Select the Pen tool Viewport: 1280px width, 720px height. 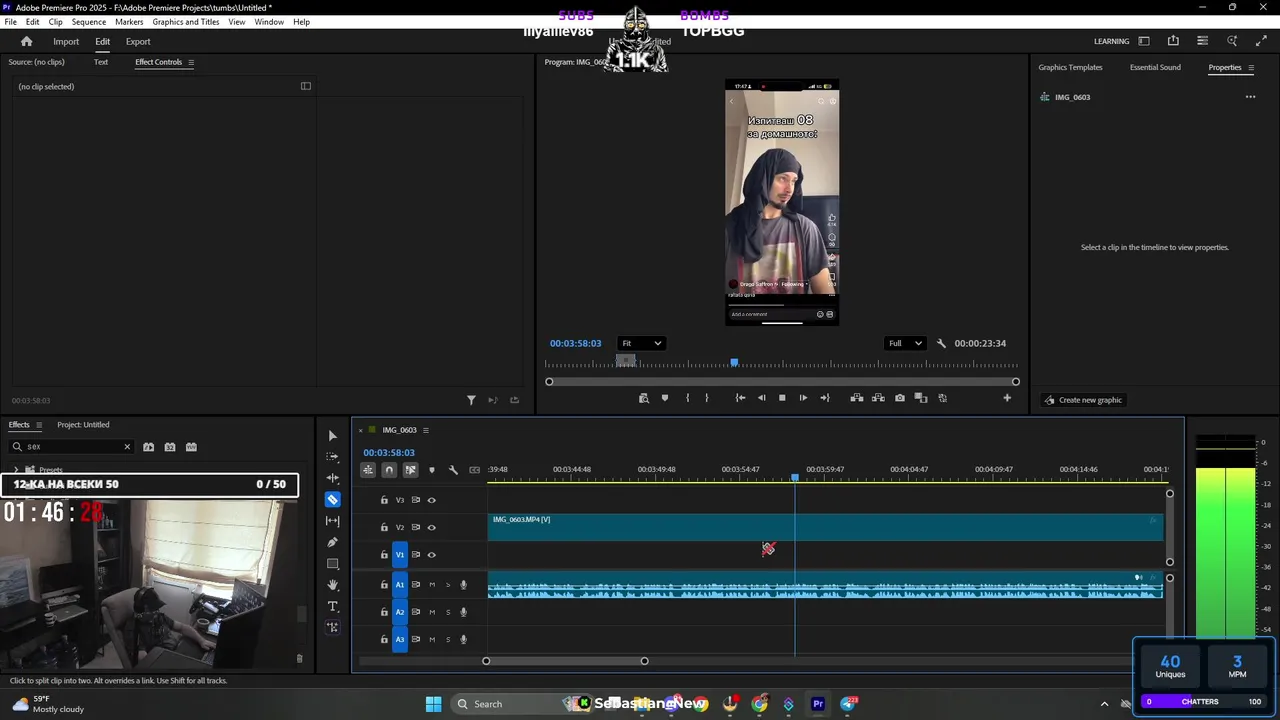[333, 542]
